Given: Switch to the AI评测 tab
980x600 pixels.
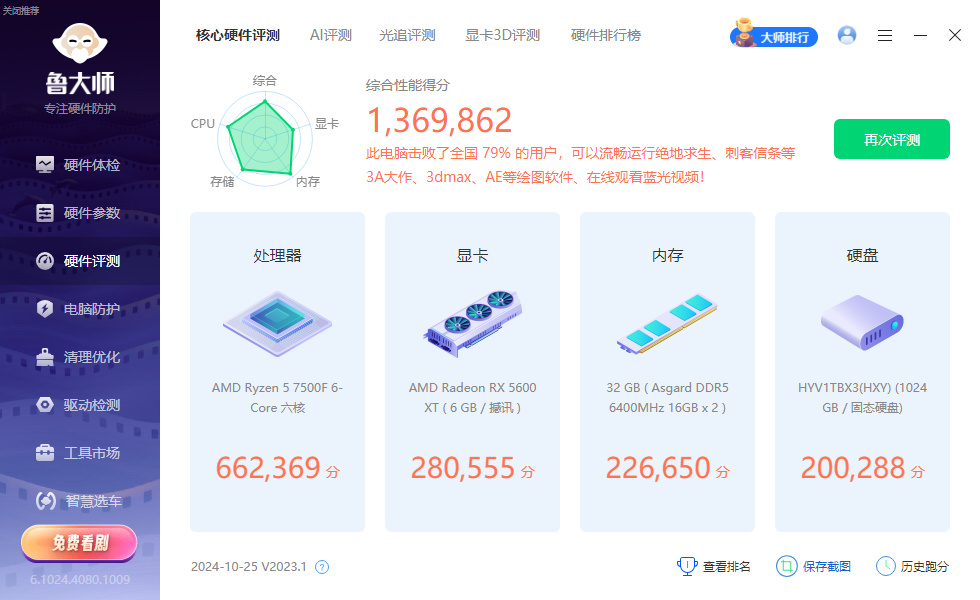Looking at the screenshot, I should click(x=330, y=35).
